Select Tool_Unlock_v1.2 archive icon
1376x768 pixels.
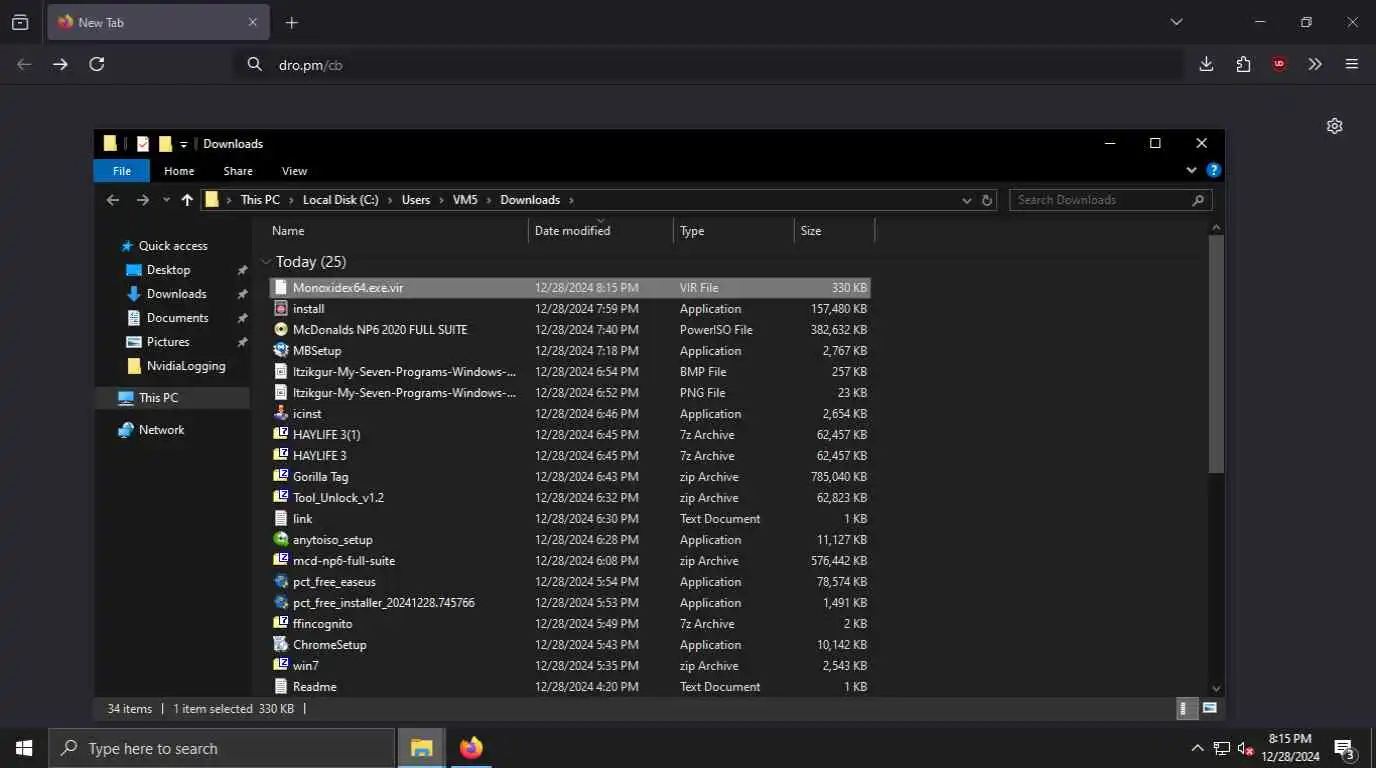pyautogui.click(x=281, y=498)
